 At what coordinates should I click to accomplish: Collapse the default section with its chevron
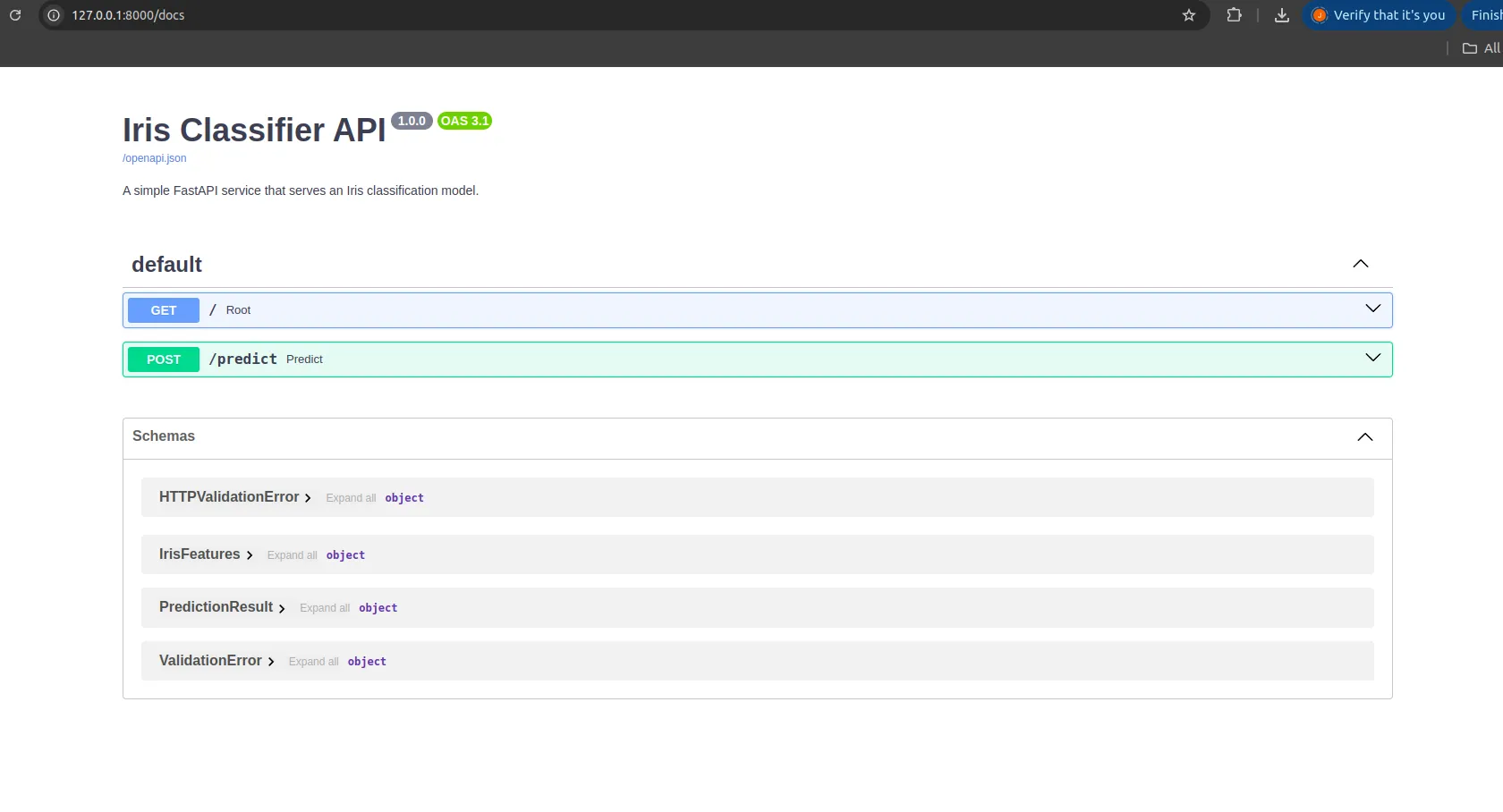1360,264
